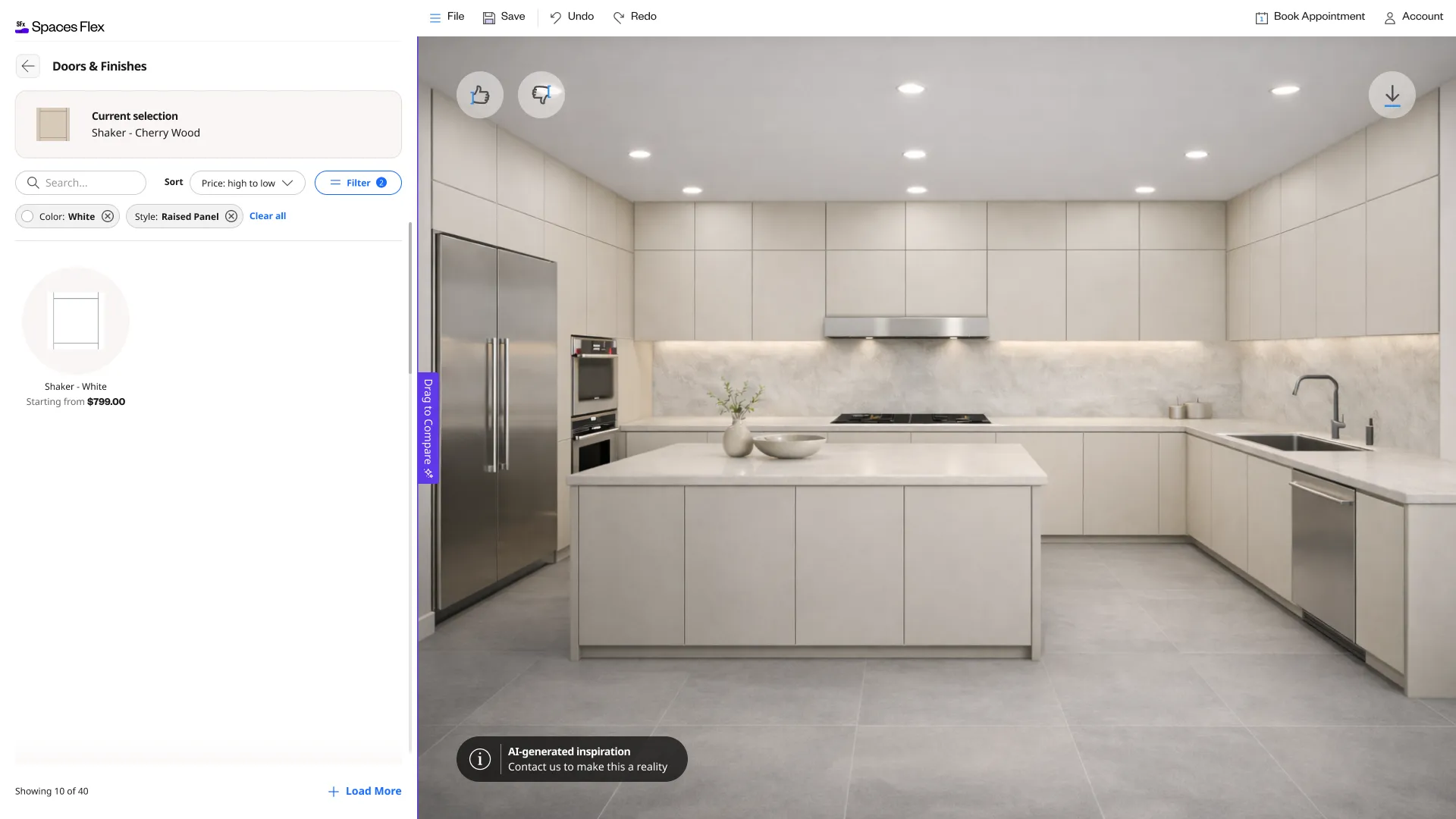Click the 'Starting from $799.00' price text
The width and height of the screenshot is (1456, 819).
click(76, 402)
